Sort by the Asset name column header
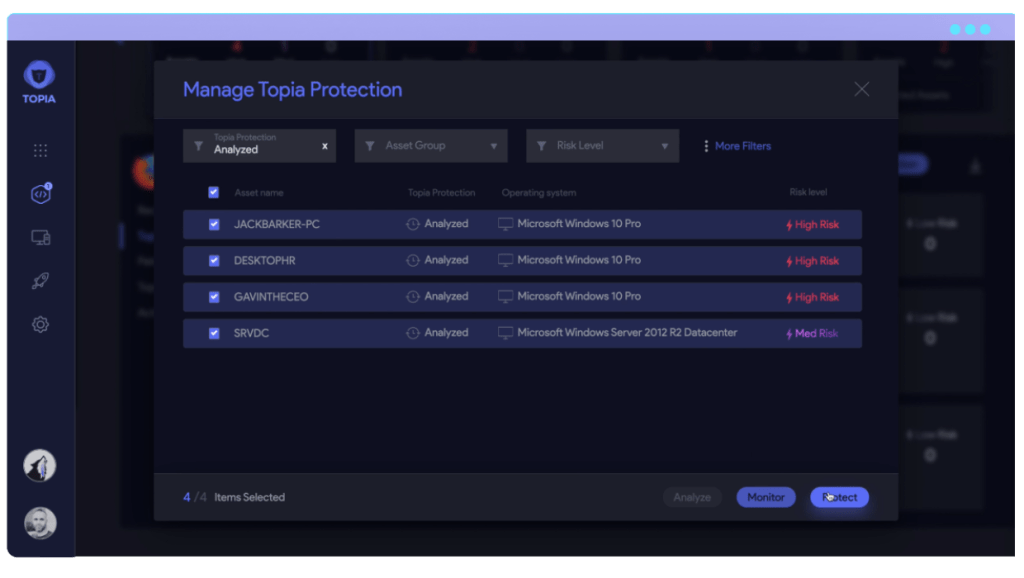The height and width of the screenshot is (578, 1024). tap(259, 193)
